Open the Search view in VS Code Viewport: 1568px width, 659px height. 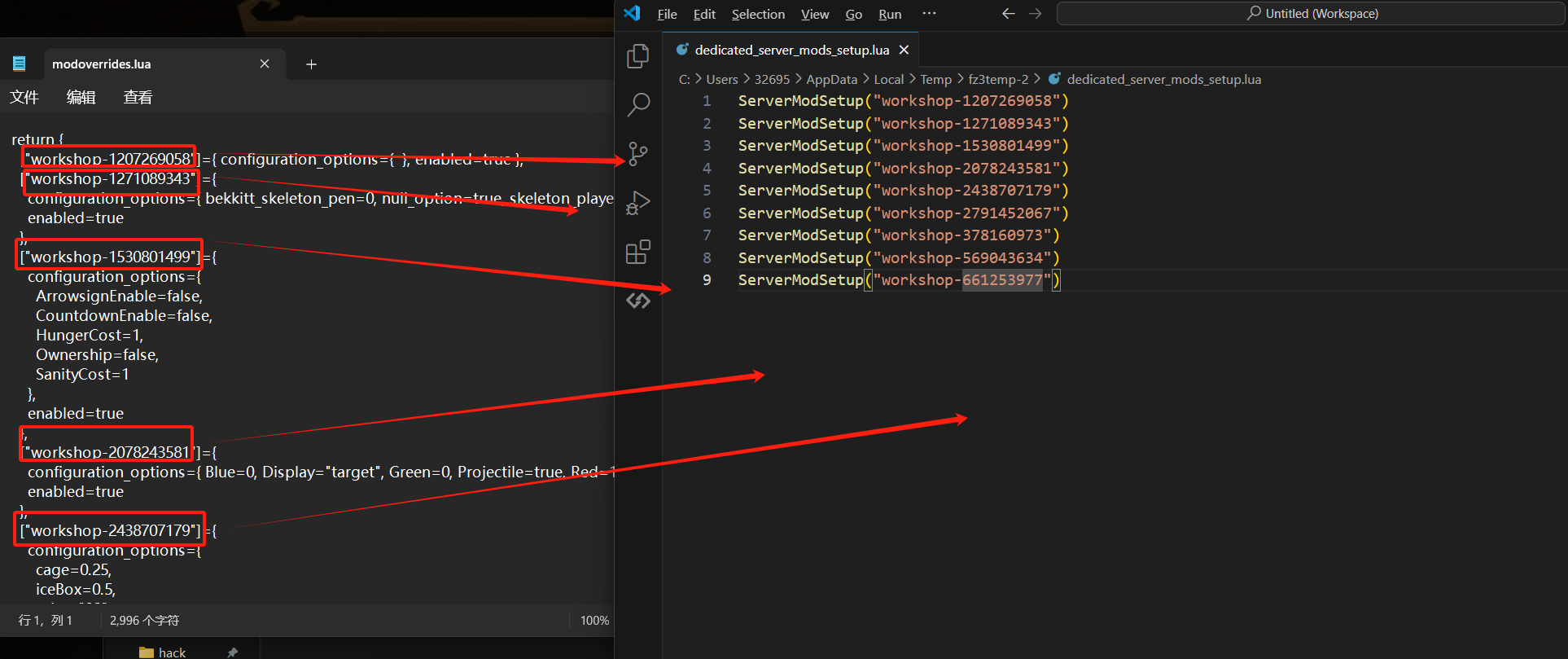[638, 105]
